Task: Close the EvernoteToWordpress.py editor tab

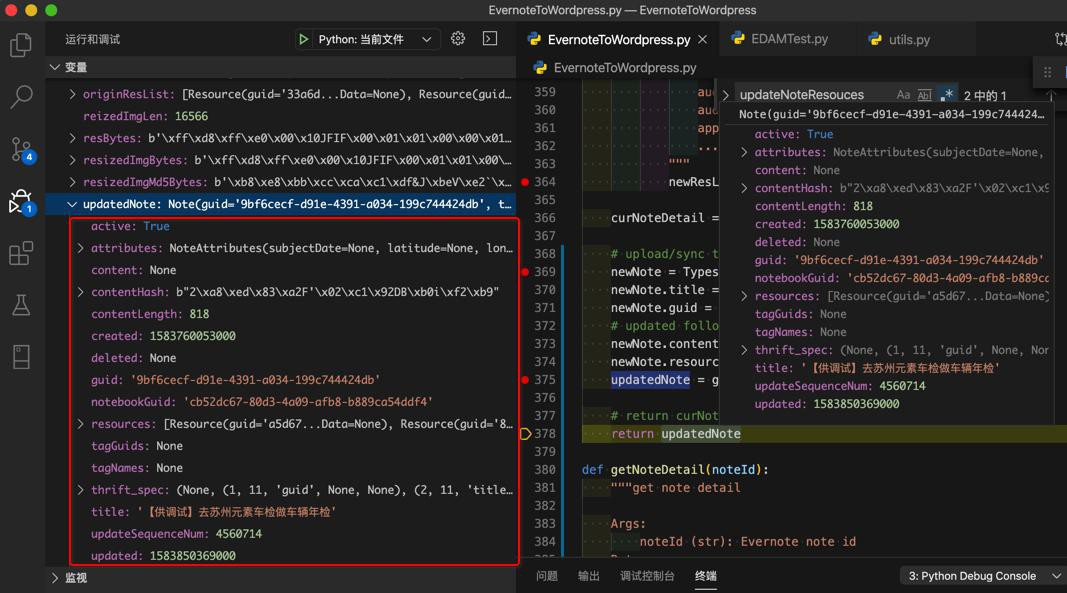Action: coord(703,39)
